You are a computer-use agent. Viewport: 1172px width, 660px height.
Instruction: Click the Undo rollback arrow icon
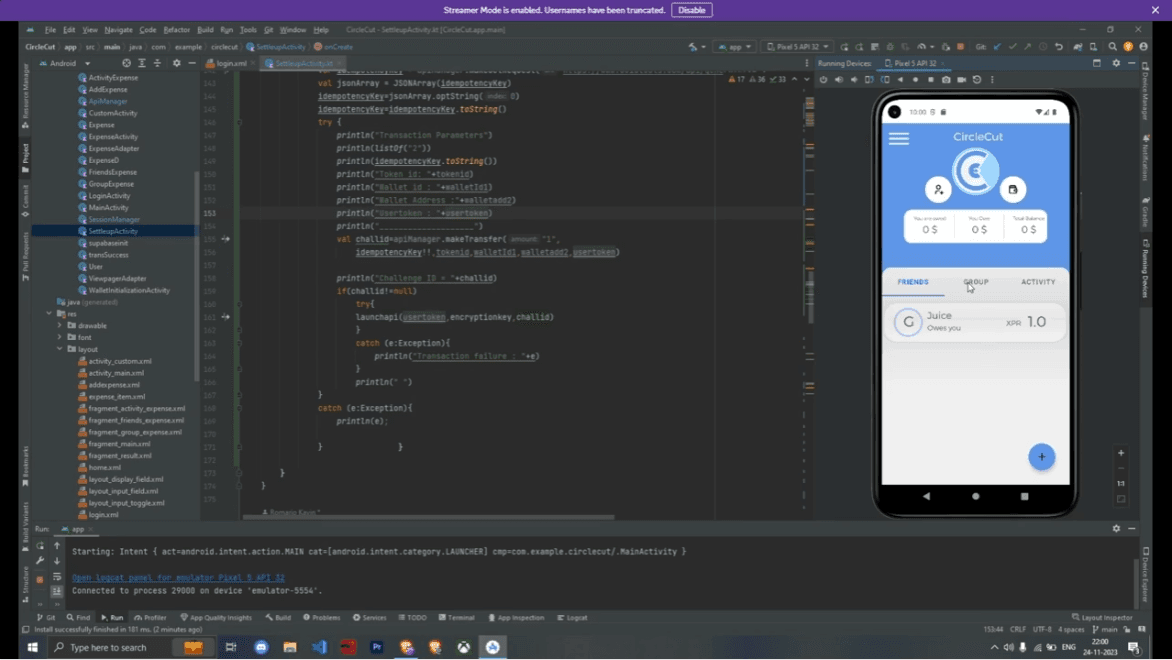(x=1058, y=47)
